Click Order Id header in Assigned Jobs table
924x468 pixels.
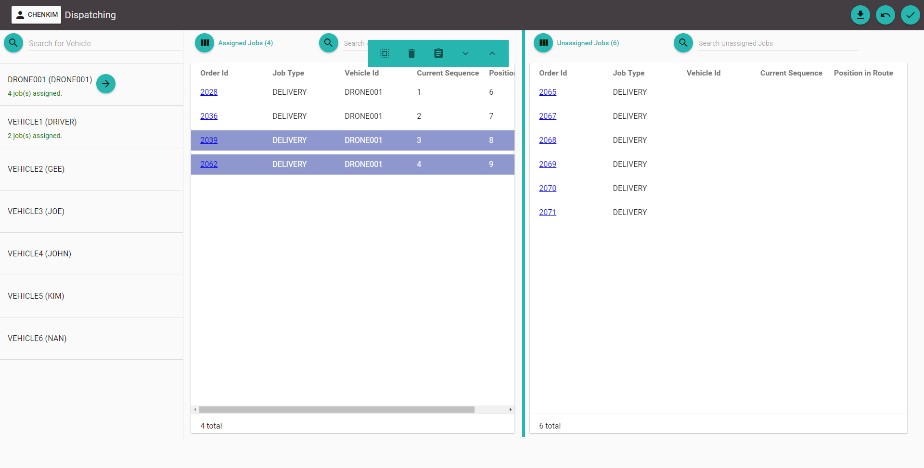click(x=214, y=73)
